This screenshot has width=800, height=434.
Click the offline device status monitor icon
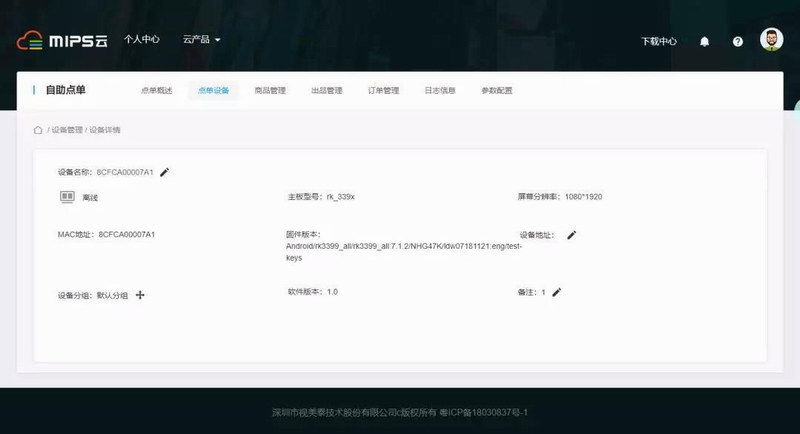click(x=67, y=197)
